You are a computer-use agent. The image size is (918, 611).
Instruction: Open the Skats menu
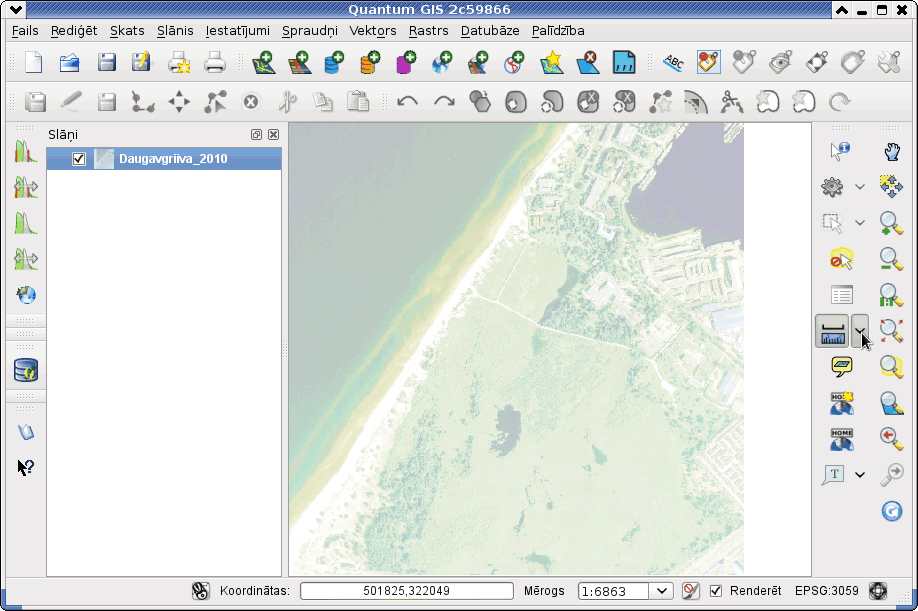pyautogui.click(x=127, y=30)
